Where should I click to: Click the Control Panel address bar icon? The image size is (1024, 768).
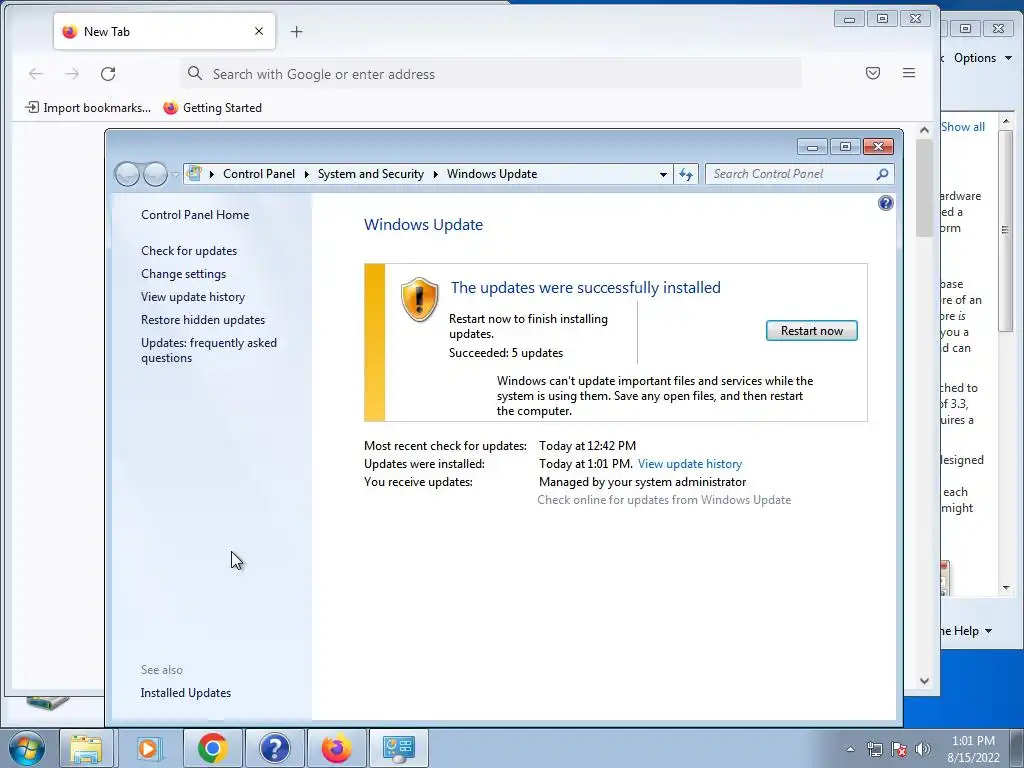(x=194, y=174)
